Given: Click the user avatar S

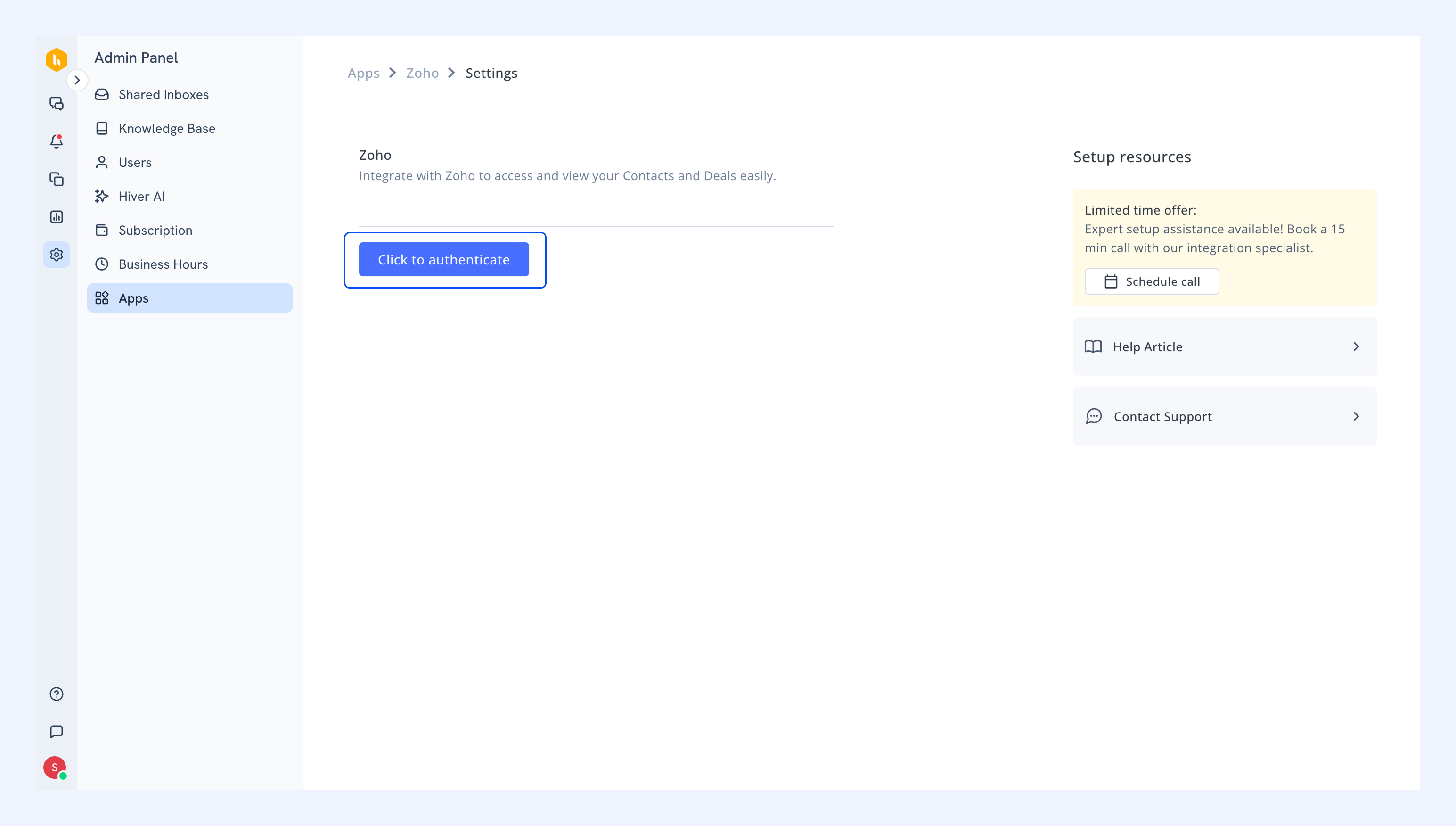Looking at the screenshot, I should [55, 768].
